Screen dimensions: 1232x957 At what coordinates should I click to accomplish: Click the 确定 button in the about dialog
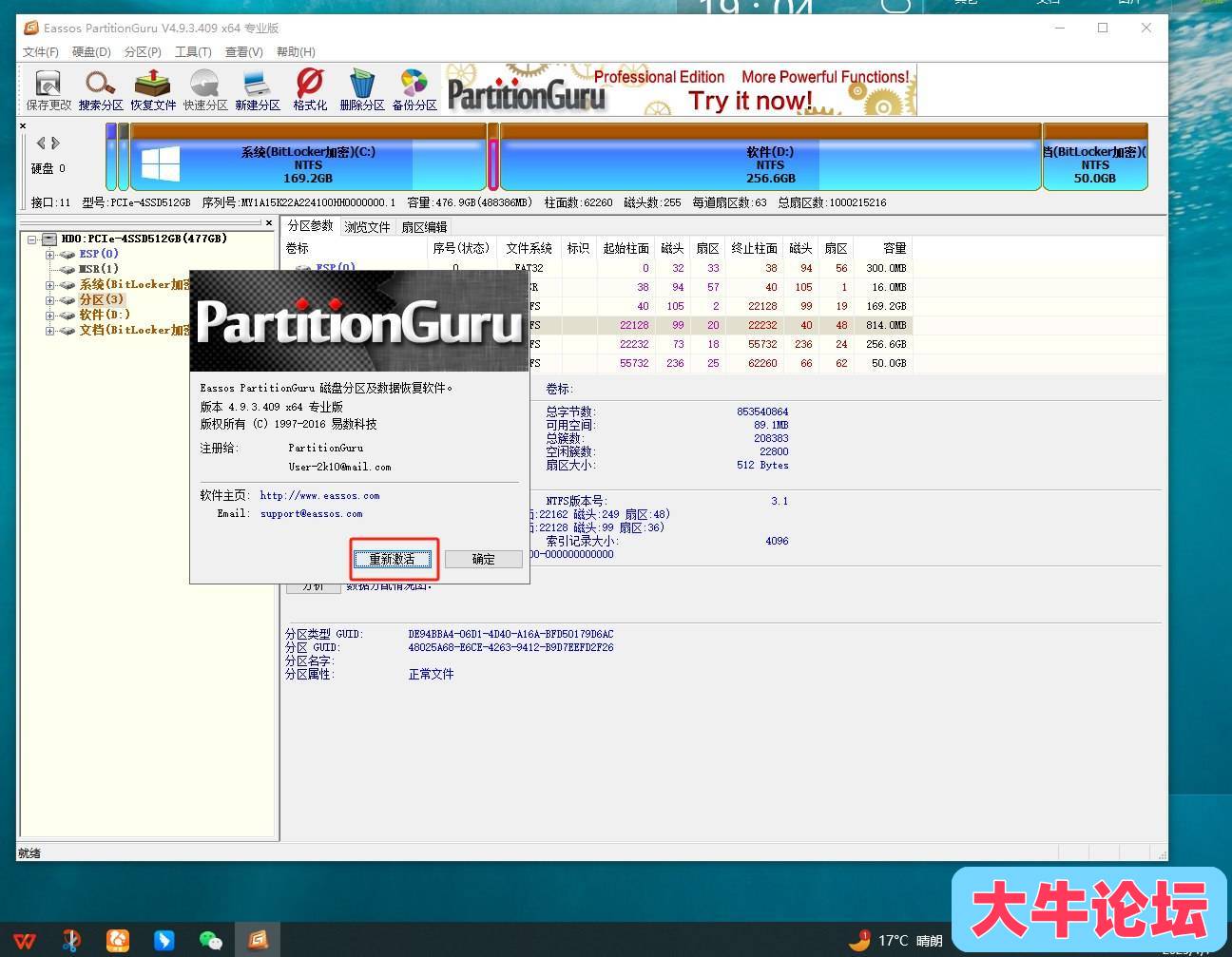tap(484, 559)
